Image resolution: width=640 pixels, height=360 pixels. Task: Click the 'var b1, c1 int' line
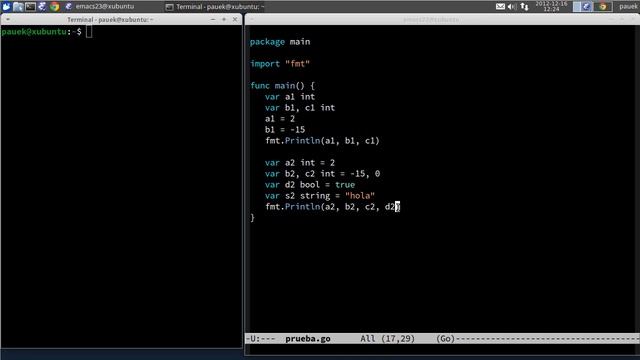(x=300, y=108)
